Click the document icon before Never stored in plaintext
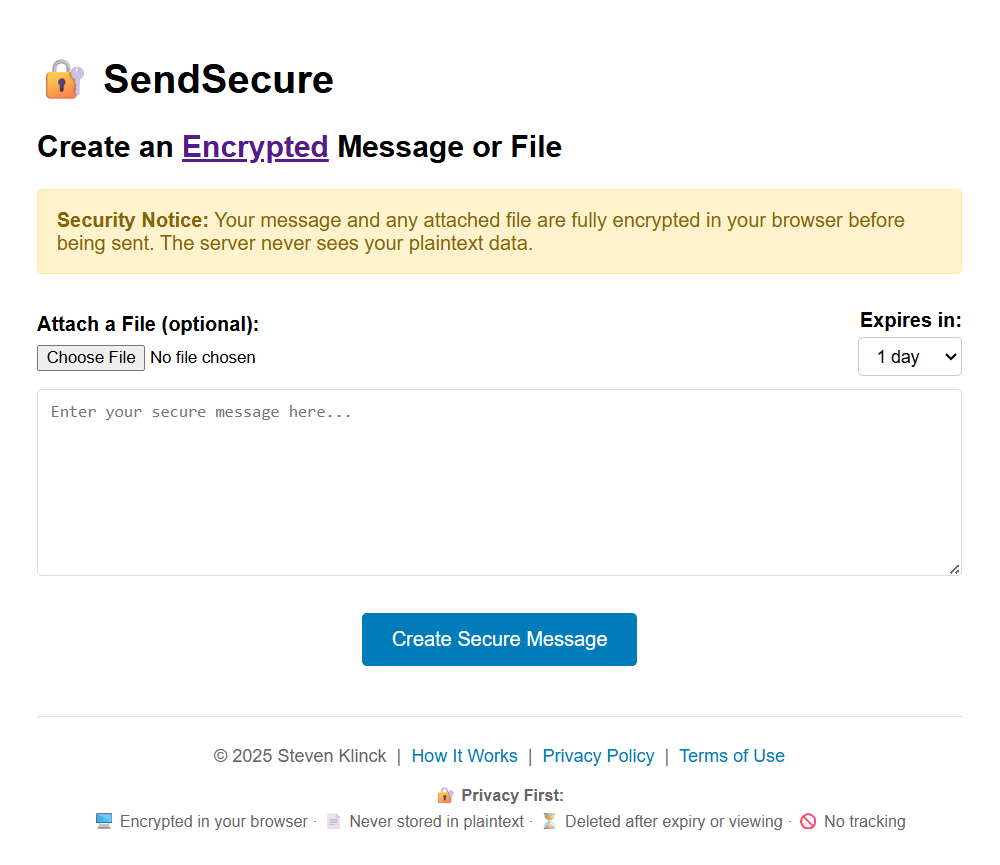1000x865 pixels. 334,821
